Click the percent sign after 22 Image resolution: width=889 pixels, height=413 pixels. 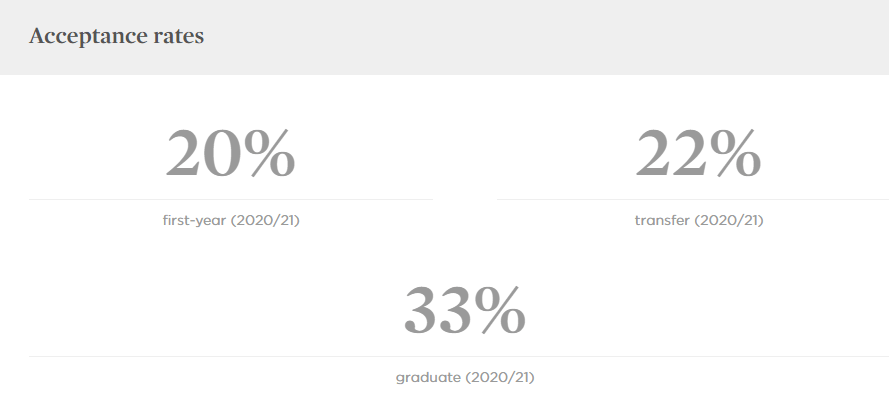[x=736, y=155]
